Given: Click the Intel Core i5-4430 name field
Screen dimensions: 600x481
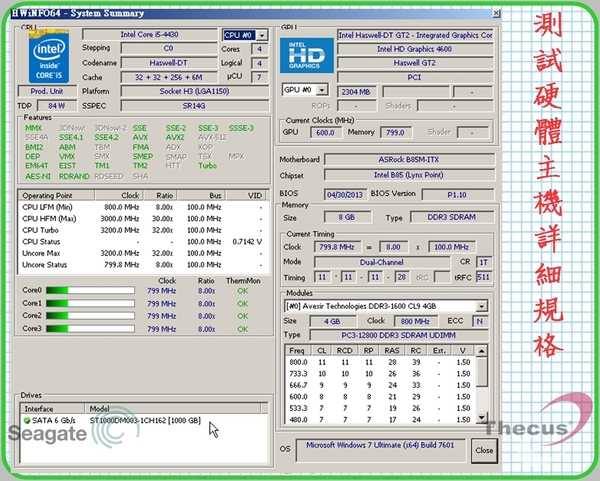Looking at the screenshot, I should point(150,34).
